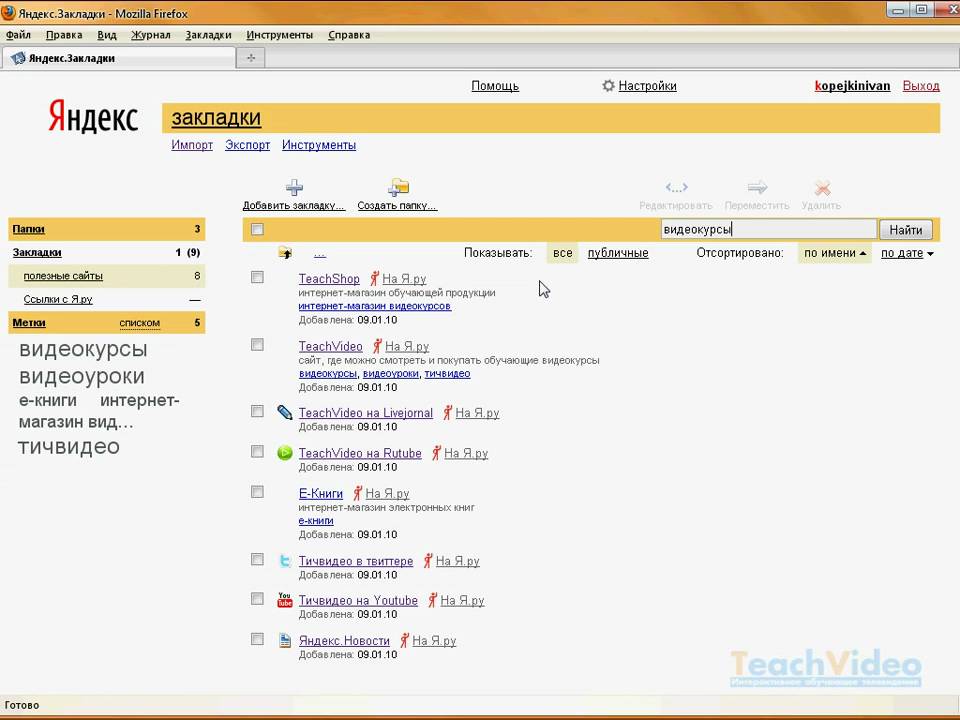Click the Edit (Редактировать) brackets icon
The image size is (960, 720).
point(676,187)
